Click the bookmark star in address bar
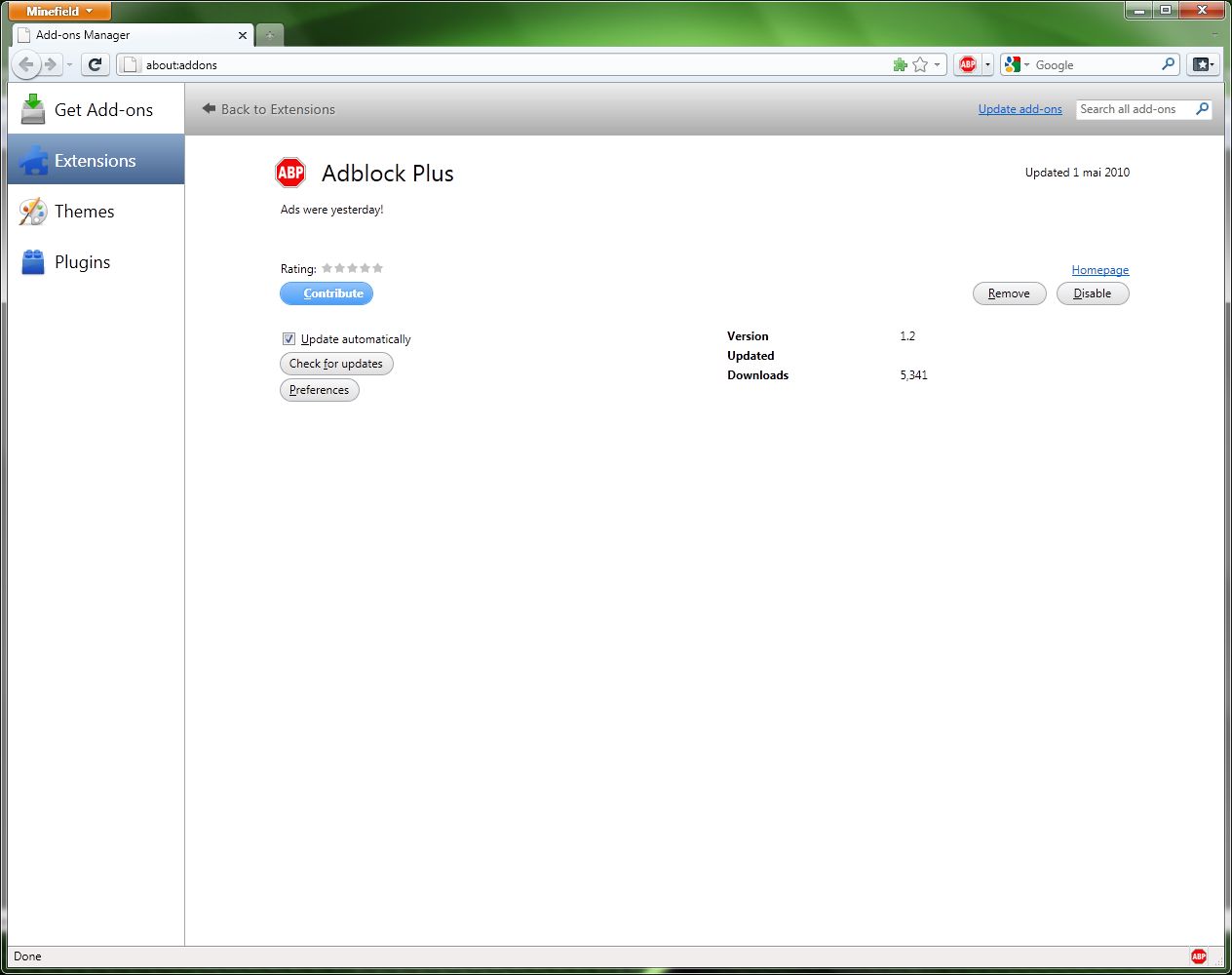Viewport: 1232px width, 975px height. 920,64
